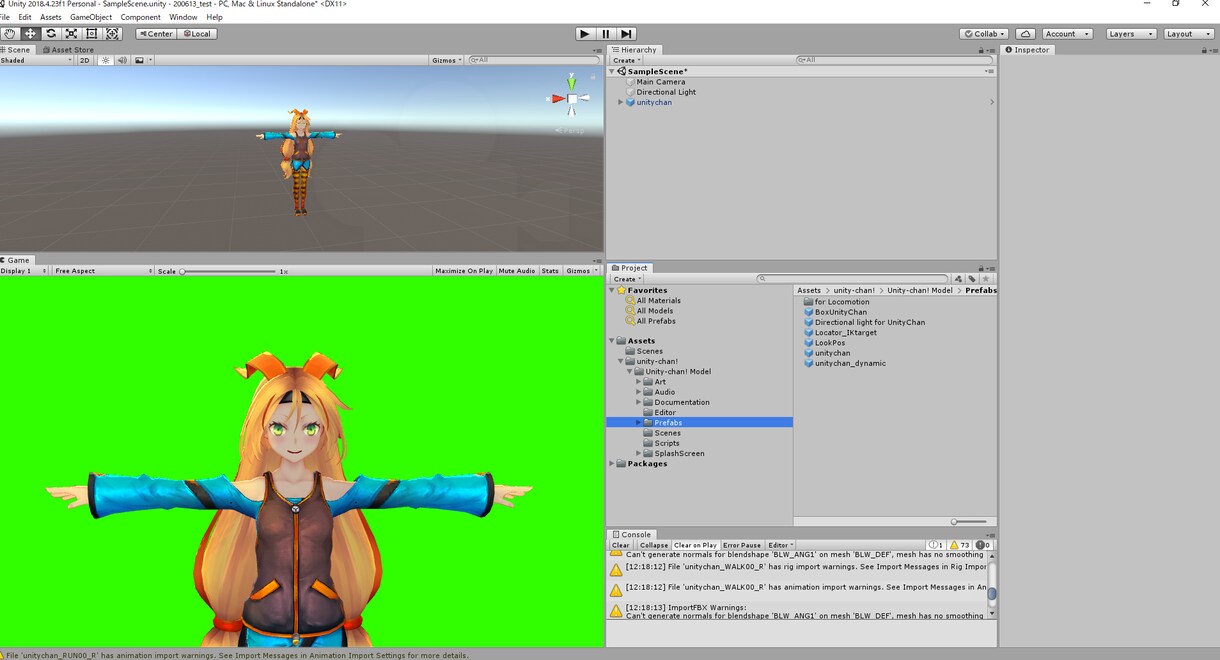The height and width of the screenshot is (660, 1220).
Task: Click the Console Clear button
Action: point(621,545)
